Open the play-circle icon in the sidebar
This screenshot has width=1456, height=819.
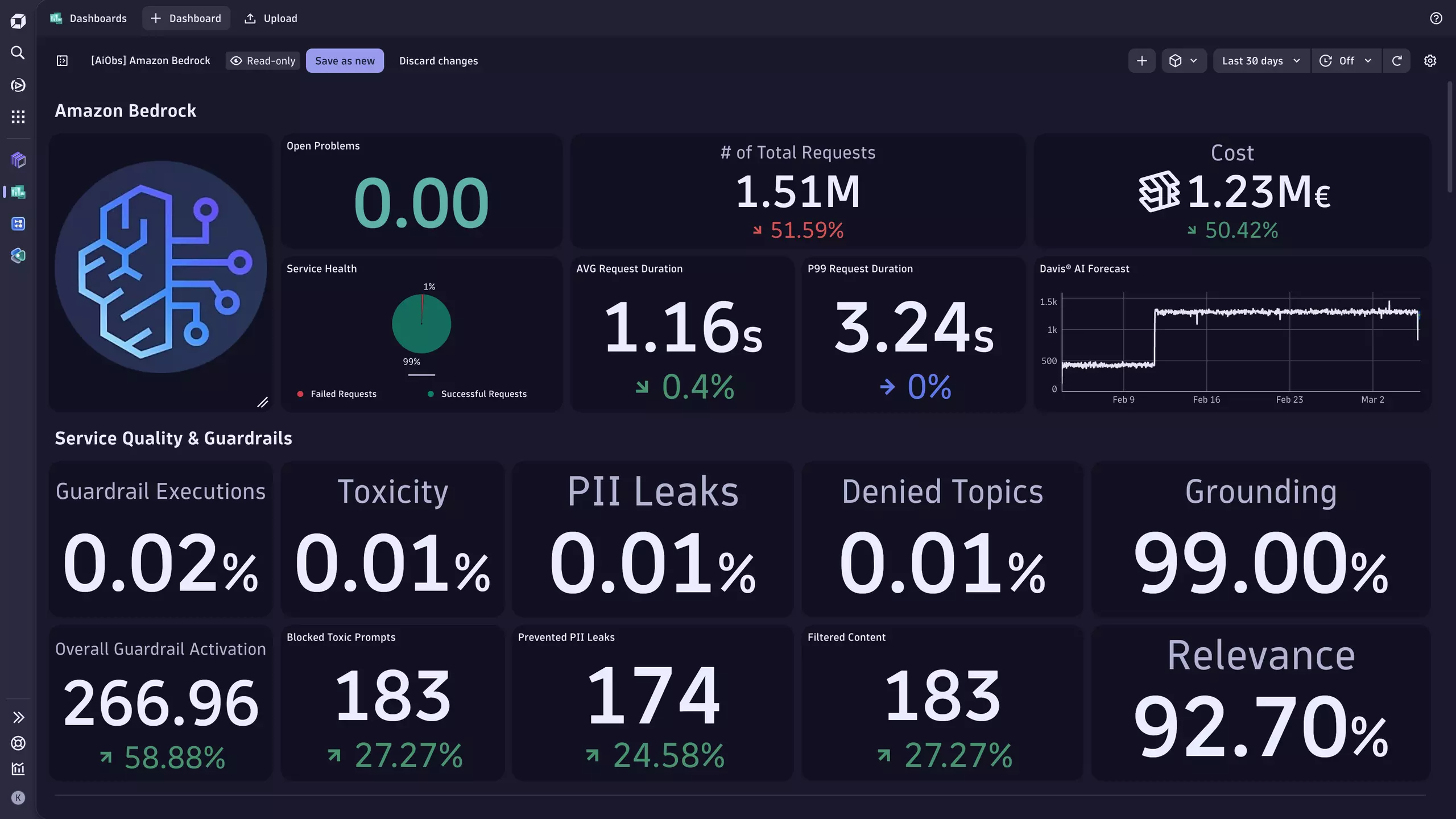pos(18,85)
